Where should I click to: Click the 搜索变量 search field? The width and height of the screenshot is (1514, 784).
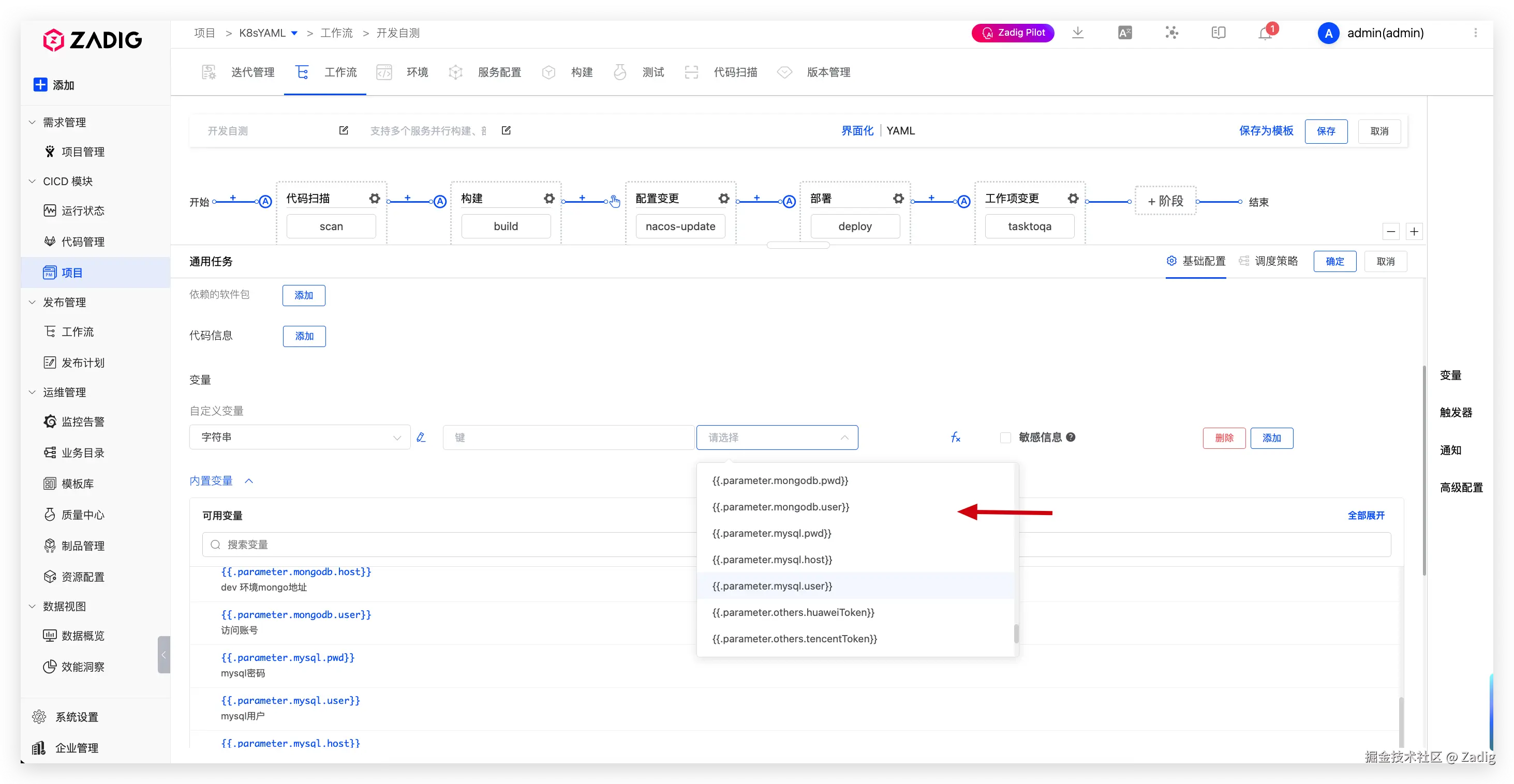click(x=796, y=545)
